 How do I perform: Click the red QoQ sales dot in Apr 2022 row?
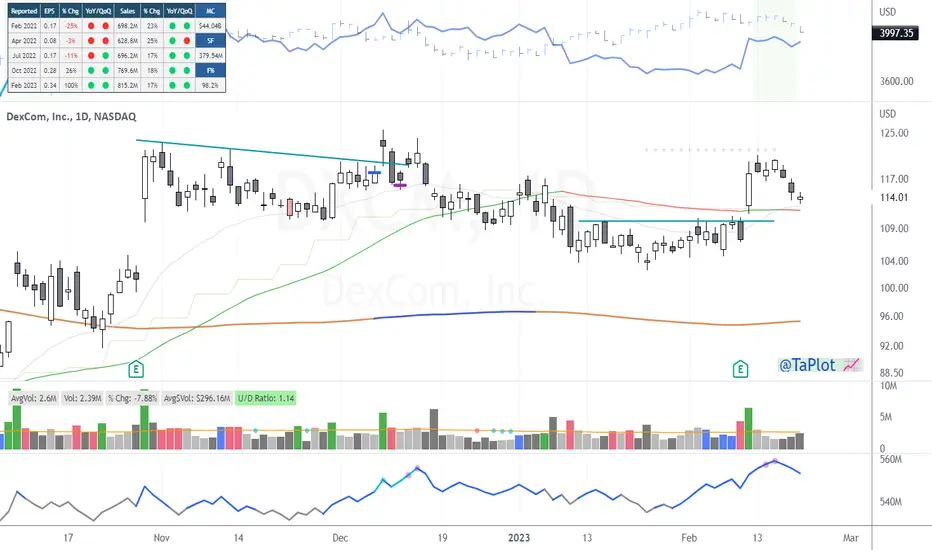click(187, 41)
